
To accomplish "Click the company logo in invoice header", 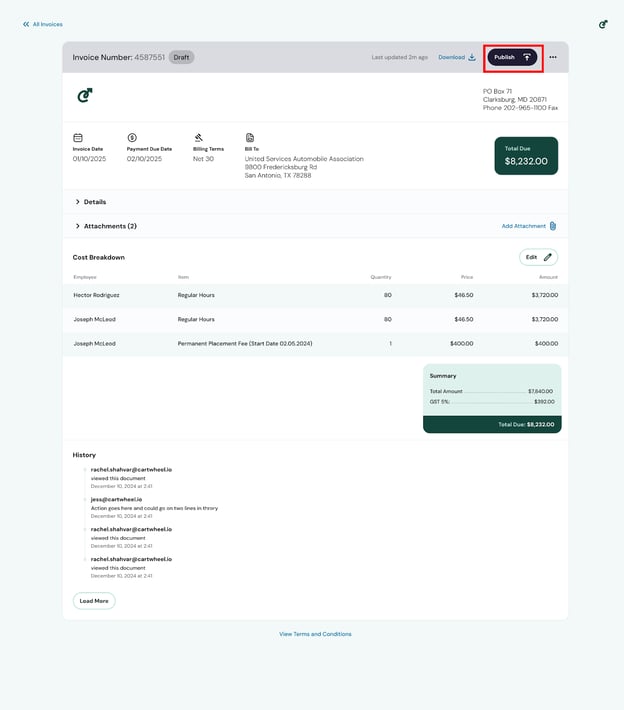I will coord(85,96).
